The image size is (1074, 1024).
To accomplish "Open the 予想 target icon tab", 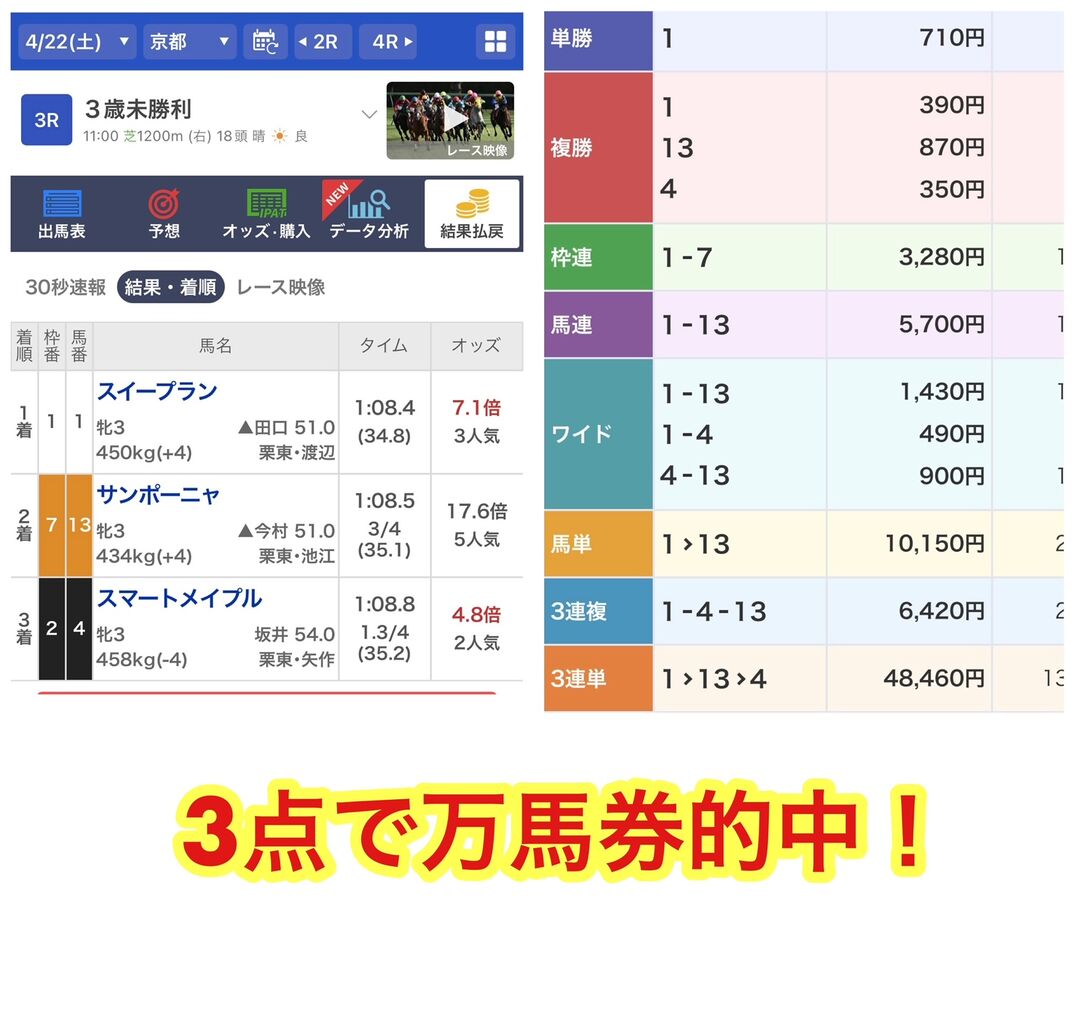I will click(x=164, y=214).
